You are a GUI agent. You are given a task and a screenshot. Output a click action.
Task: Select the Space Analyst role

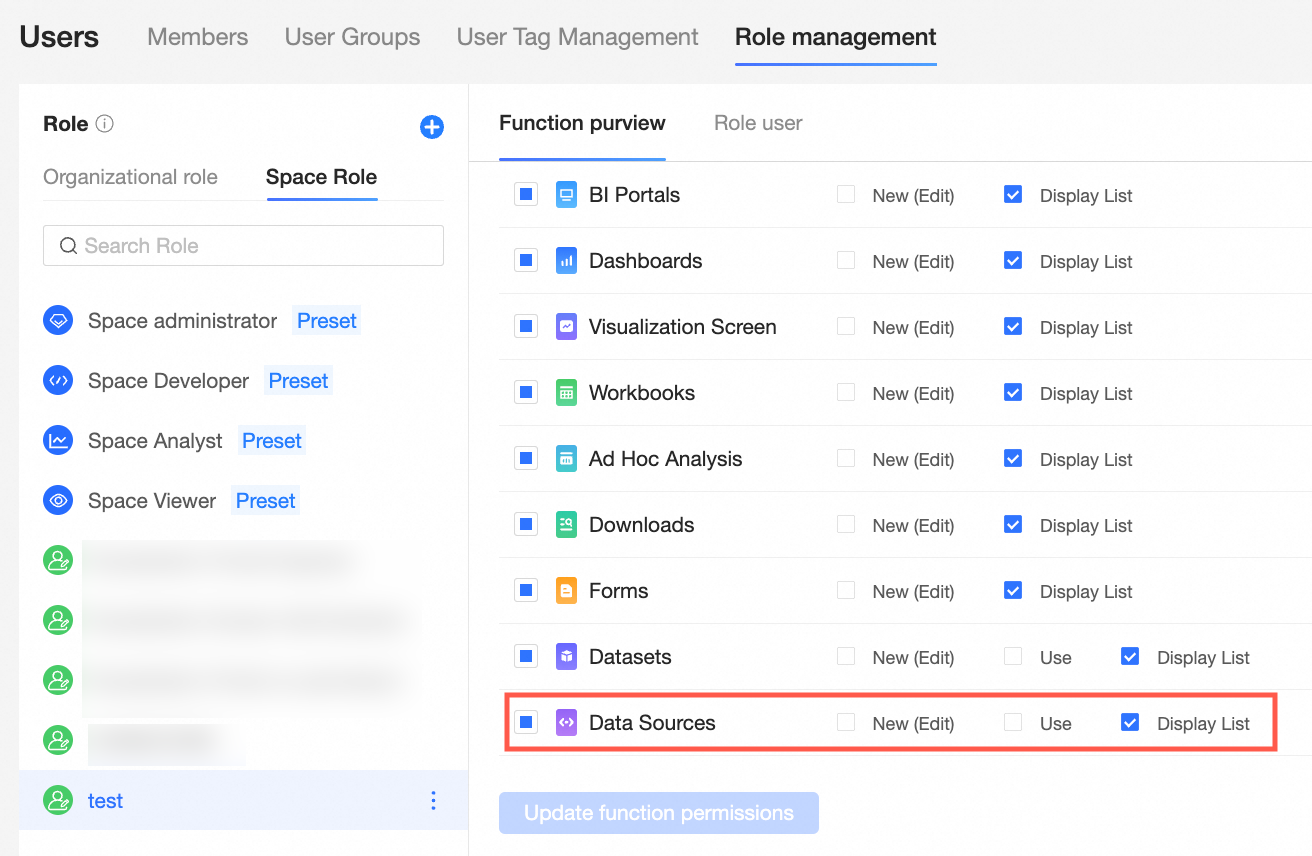pos(155,441)
